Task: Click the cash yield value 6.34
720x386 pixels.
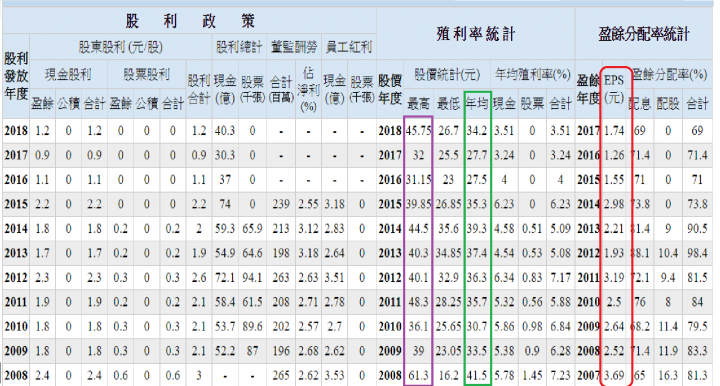Action: (x=504, y=278)
